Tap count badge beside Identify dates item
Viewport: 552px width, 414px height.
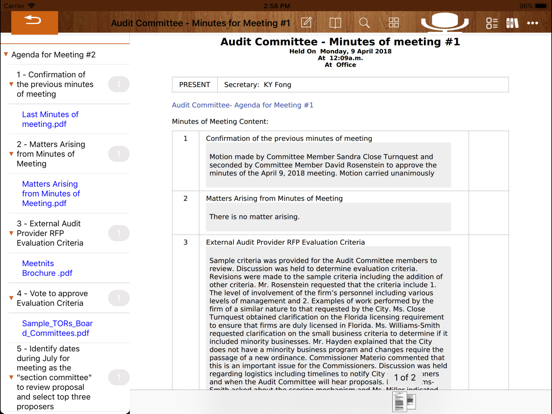point(119,377)
